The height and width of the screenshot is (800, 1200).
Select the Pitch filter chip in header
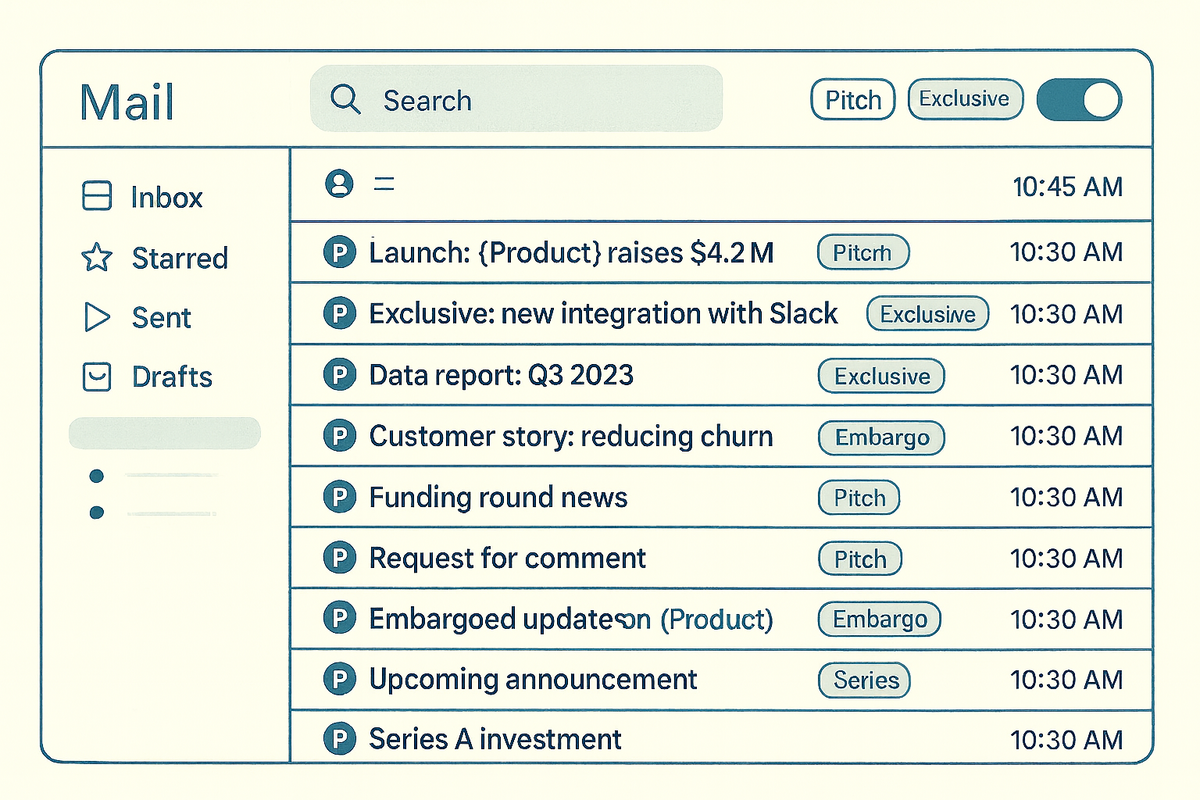(x=852, y=100)
